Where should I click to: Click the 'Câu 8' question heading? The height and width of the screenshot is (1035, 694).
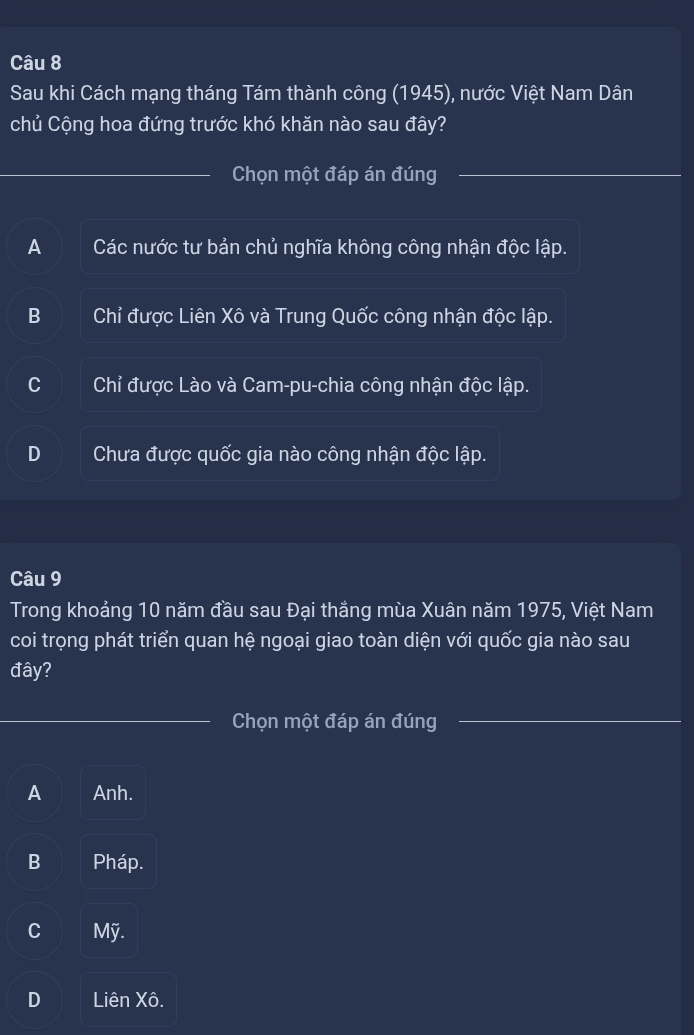[x=36, y=63]
